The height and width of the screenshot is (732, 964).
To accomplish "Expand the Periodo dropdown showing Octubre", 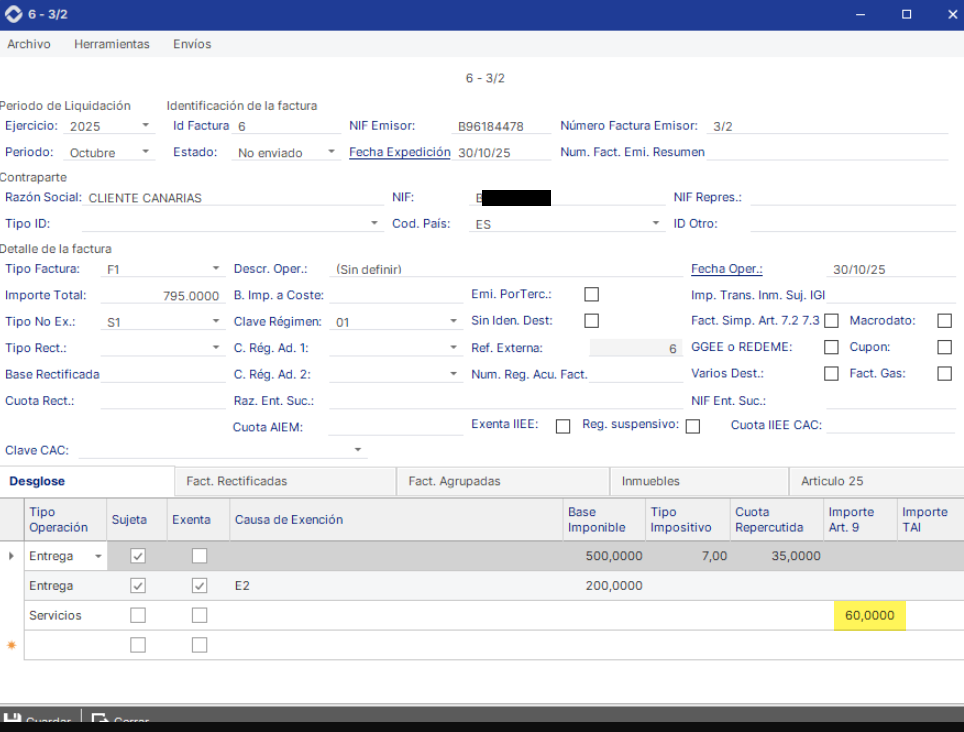I will pyautogui.click(x=146, y=151).
